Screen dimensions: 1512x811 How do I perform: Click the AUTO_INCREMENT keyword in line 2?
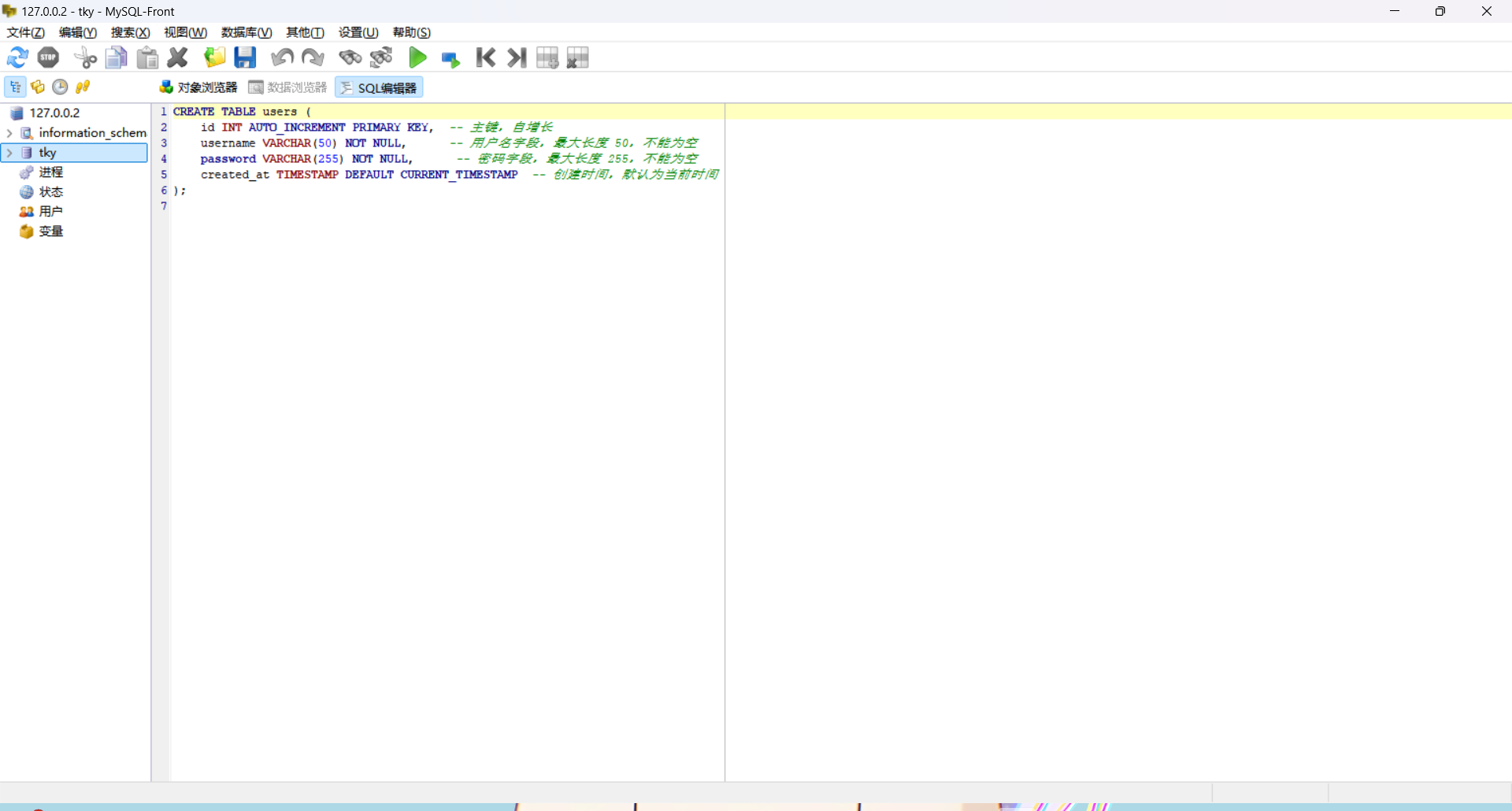click(297, 128)
